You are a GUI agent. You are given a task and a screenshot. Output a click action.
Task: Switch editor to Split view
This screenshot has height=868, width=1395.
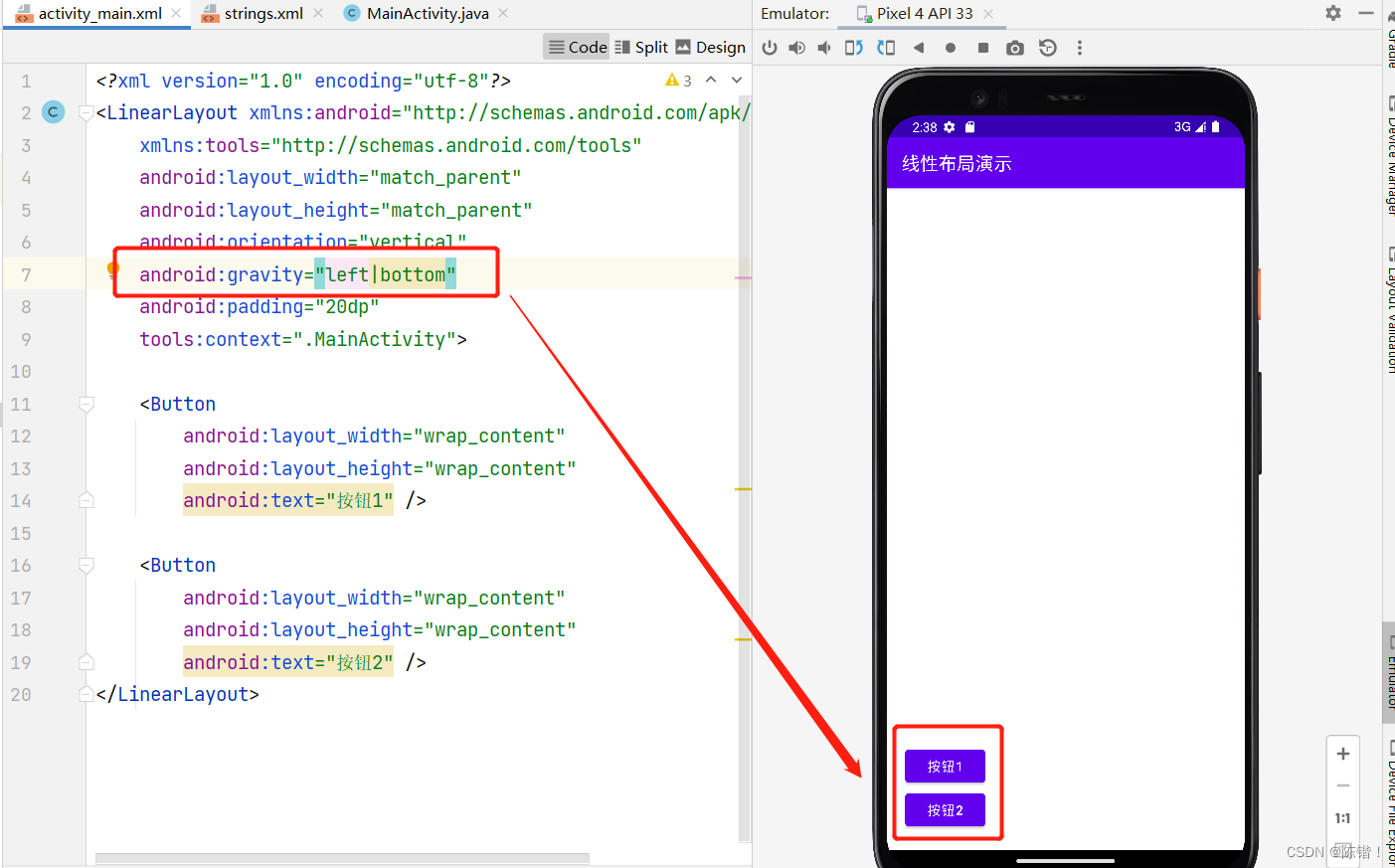641,47
